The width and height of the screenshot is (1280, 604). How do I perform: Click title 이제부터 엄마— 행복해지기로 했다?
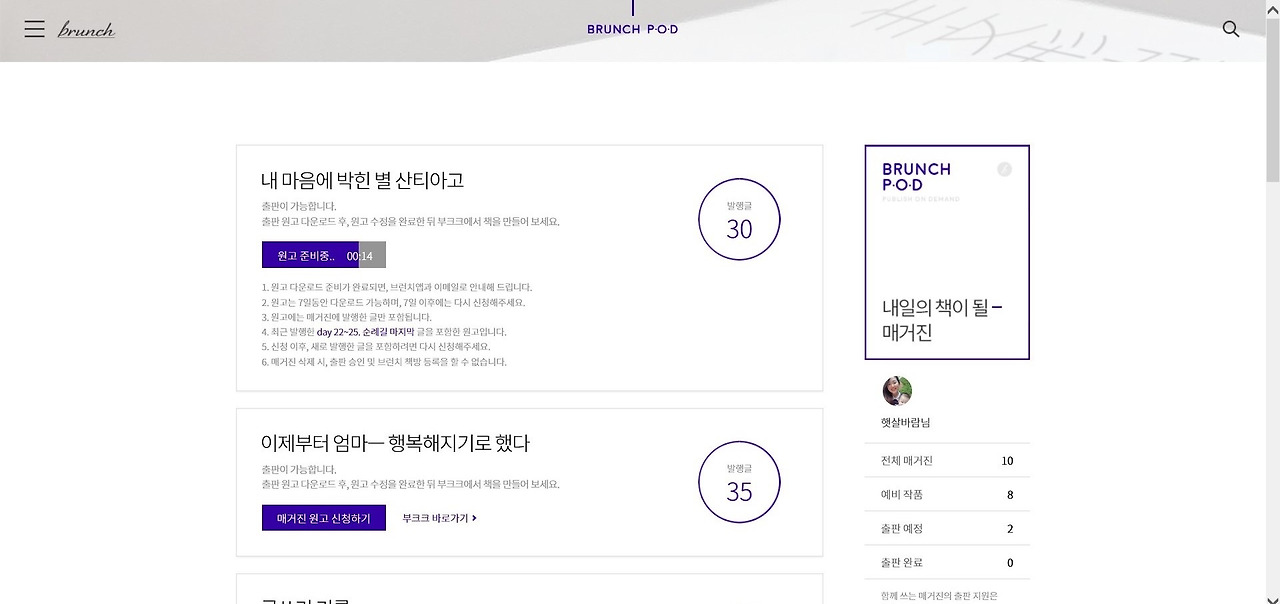click(x=395, y=443)
